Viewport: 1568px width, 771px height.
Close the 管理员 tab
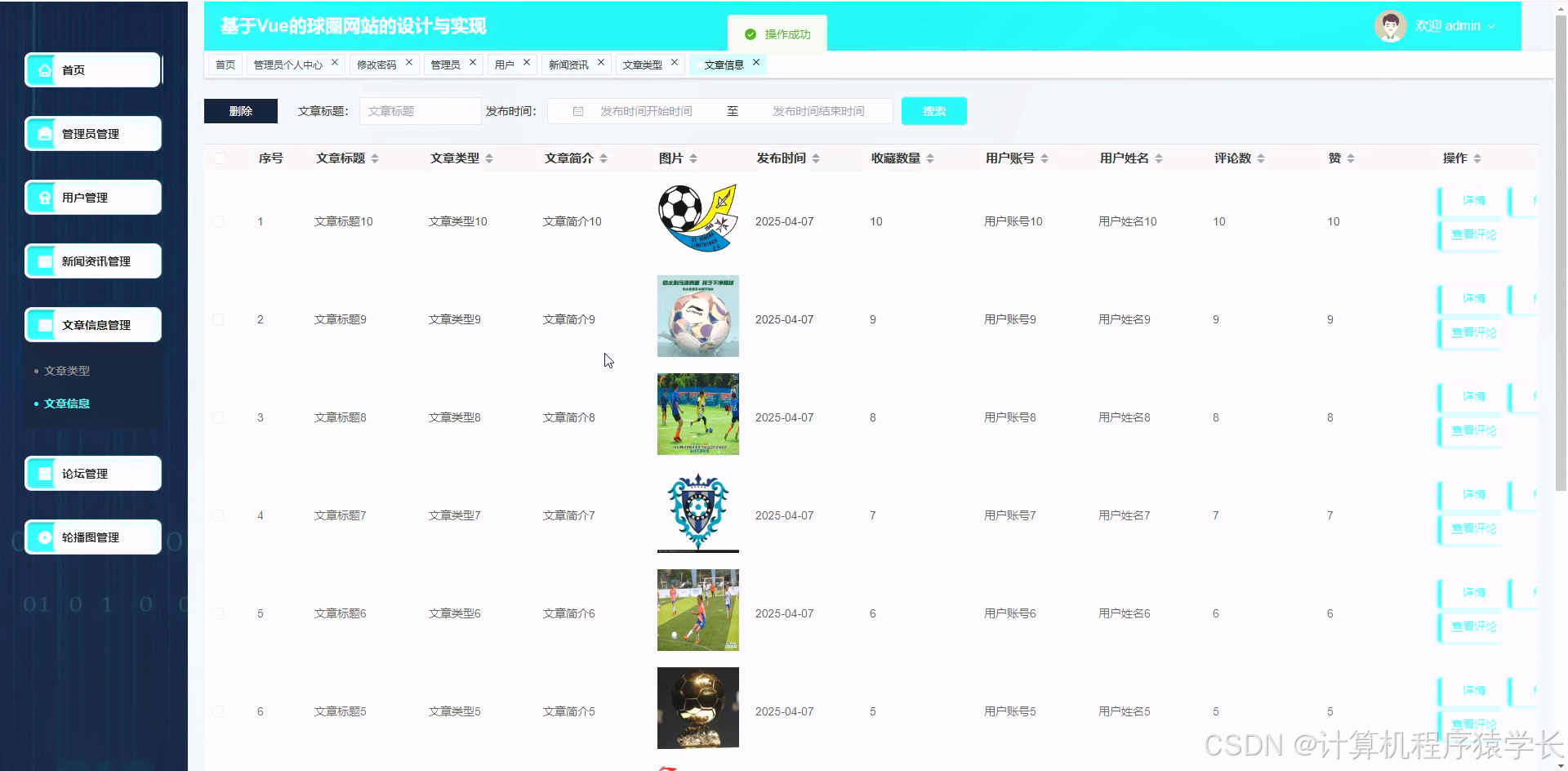(473, 62)
